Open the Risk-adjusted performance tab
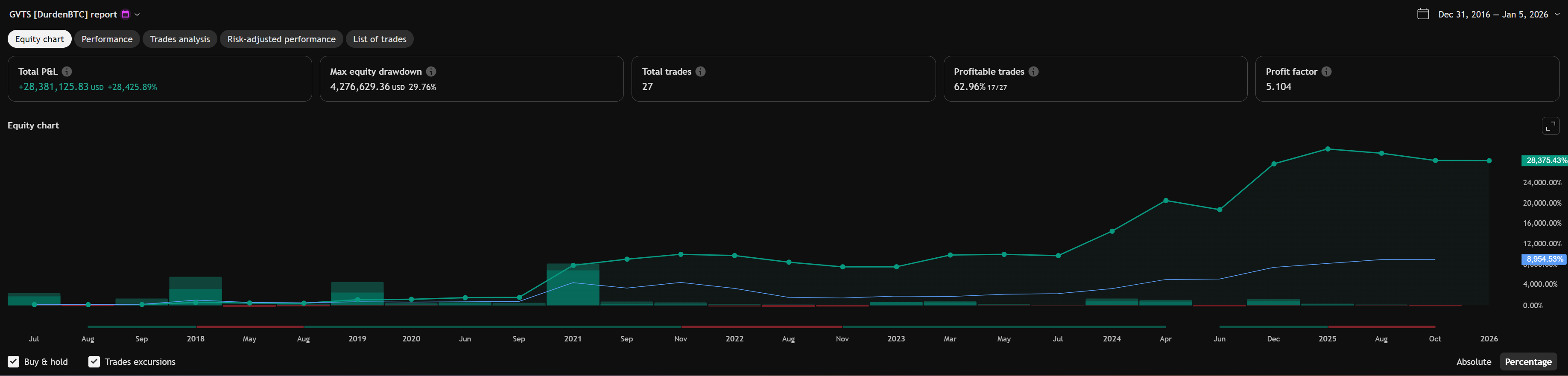The image size is (1568, 376). click(281, 39)
